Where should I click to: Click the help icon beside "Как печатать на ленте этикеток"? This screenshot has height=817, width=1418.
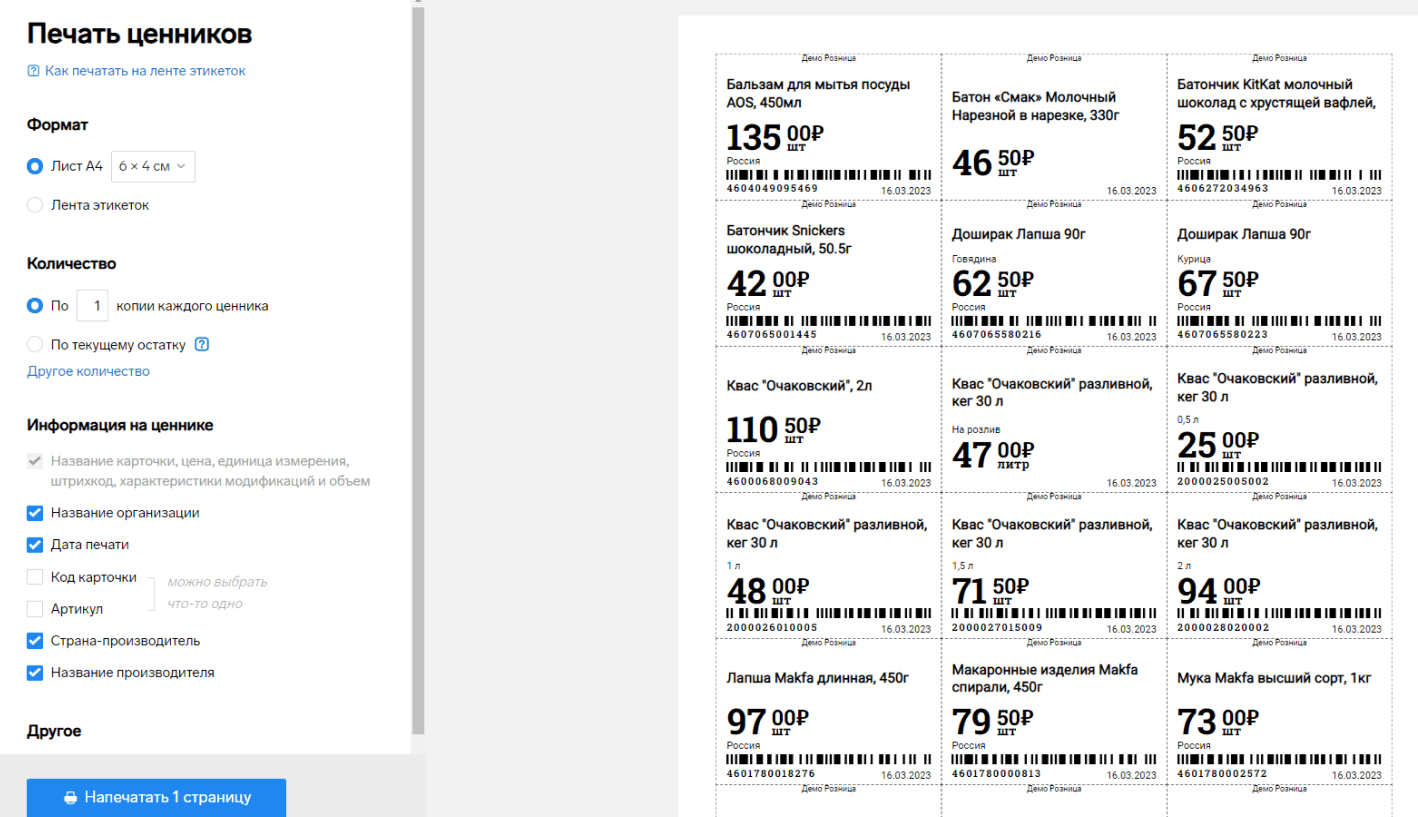tap(34, 71)
